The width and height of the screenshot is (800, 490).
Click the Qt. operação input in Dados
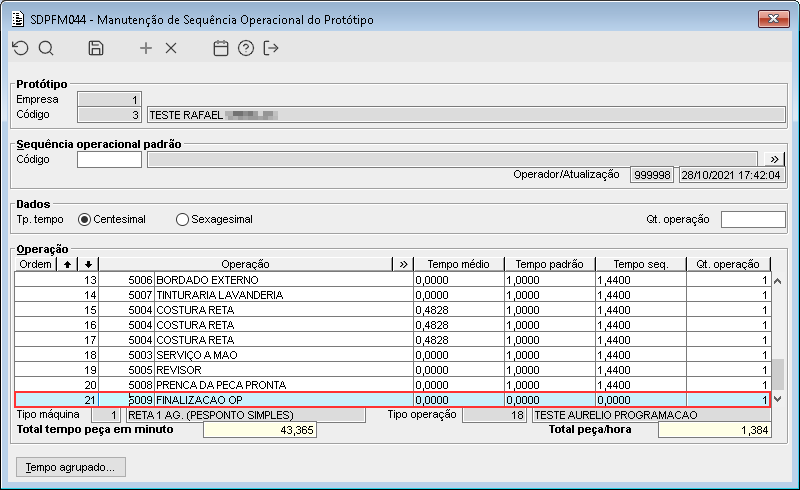point(753,219)
